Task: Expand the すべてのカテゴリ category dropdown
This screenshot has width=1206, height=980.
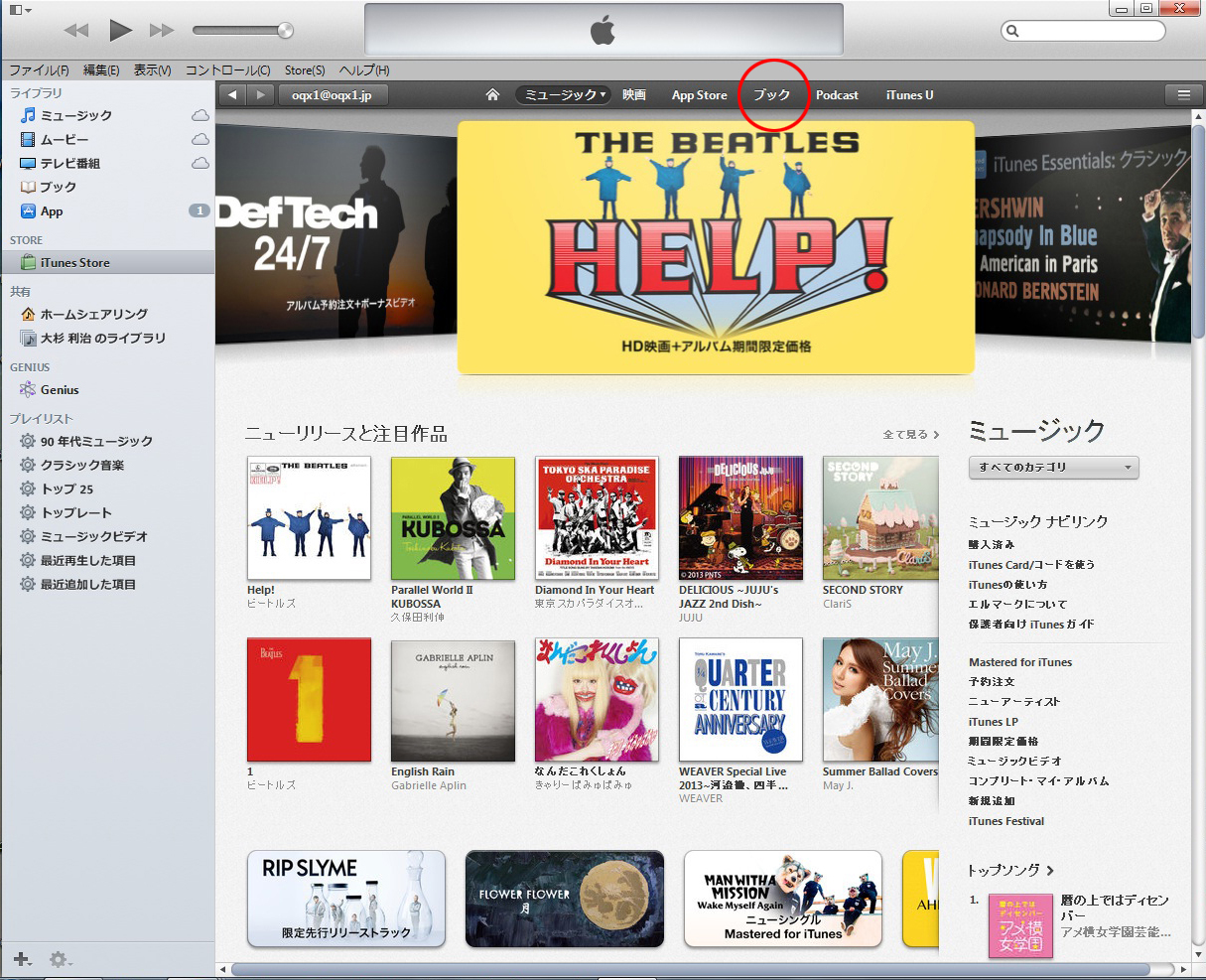Action: point(1053,467)
